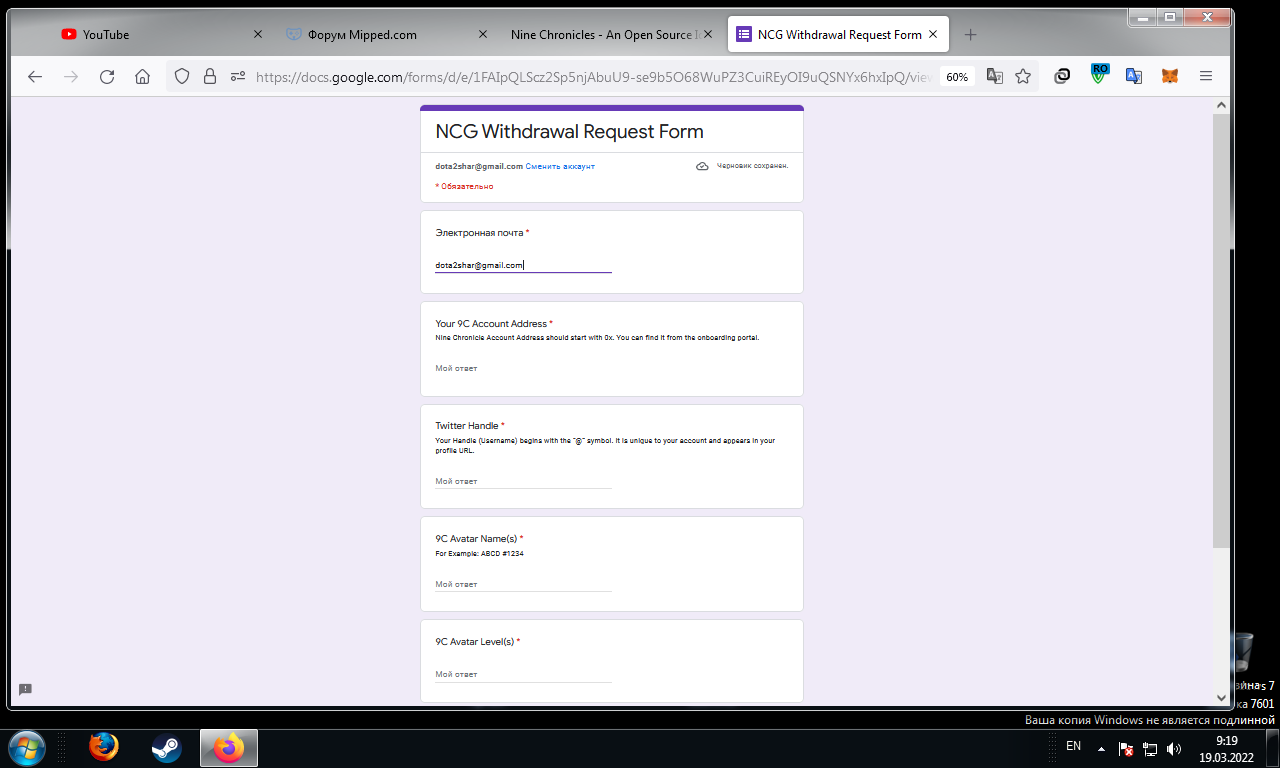Click the EN language indicator in tray

pyautogui.click(x=1074, y=746)
